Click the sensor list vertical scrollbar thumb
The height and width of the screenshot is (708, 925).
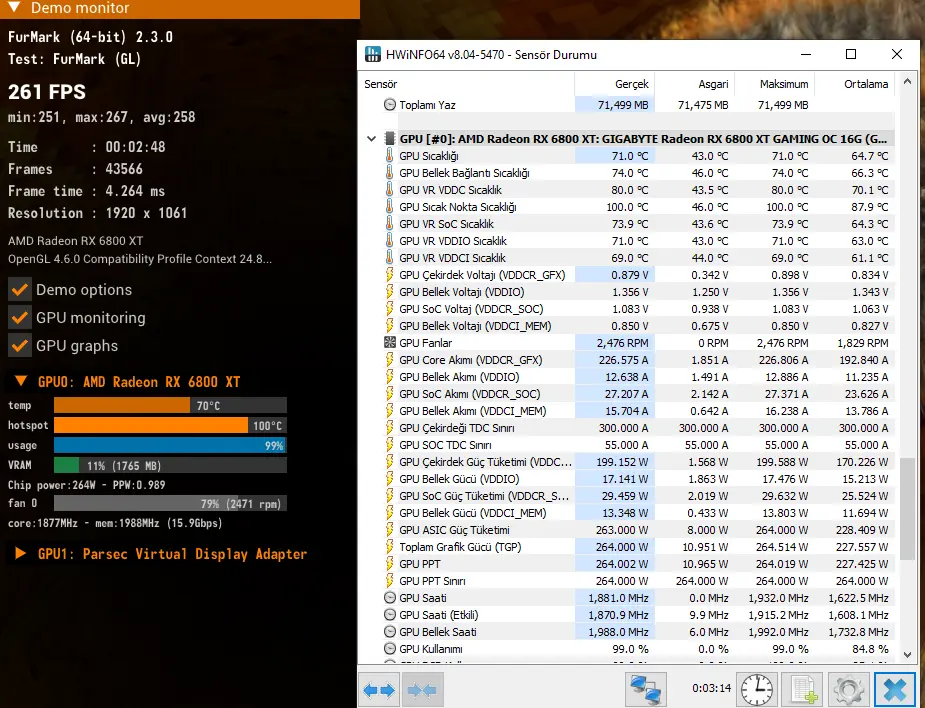[907, 507]
